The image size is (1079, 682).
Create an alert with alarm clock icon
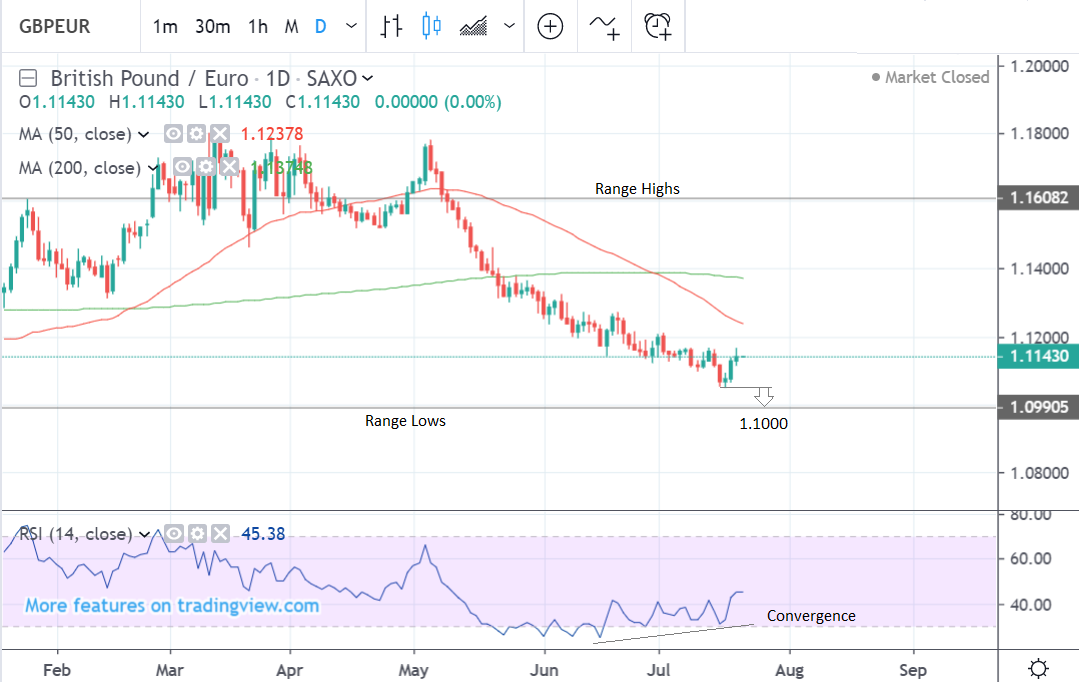pyautogui.click(x=657, y=27)
